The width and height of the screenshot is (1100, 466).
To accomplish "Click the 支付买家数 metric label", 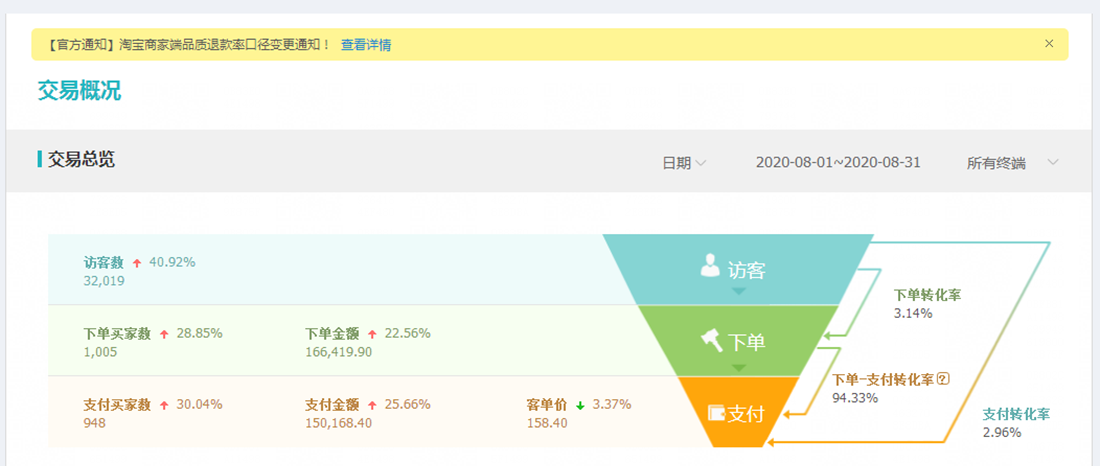I will tap(117, 405).
